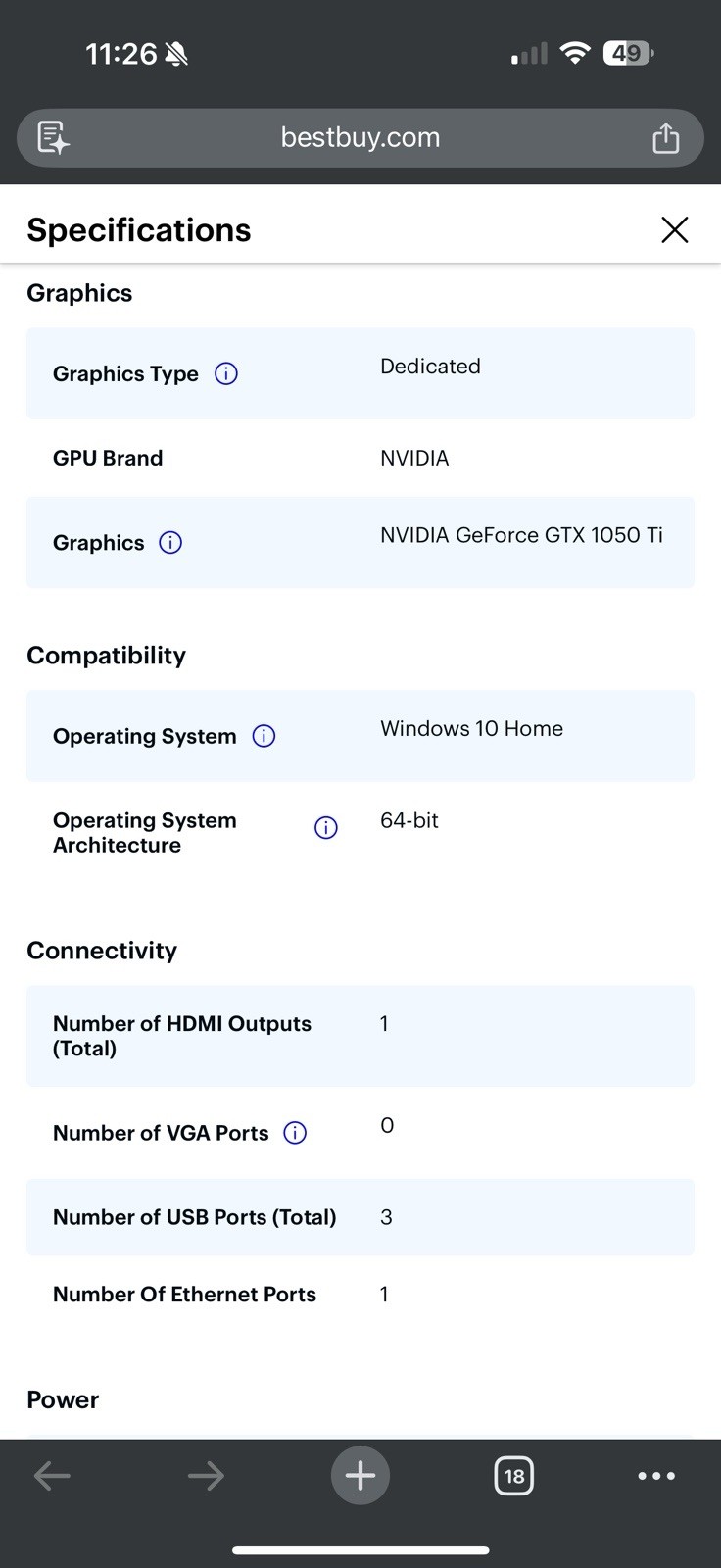Tap info icon beside Operating System Architecture
This screenshot has width=721, height=1568.
click(326, 828)
